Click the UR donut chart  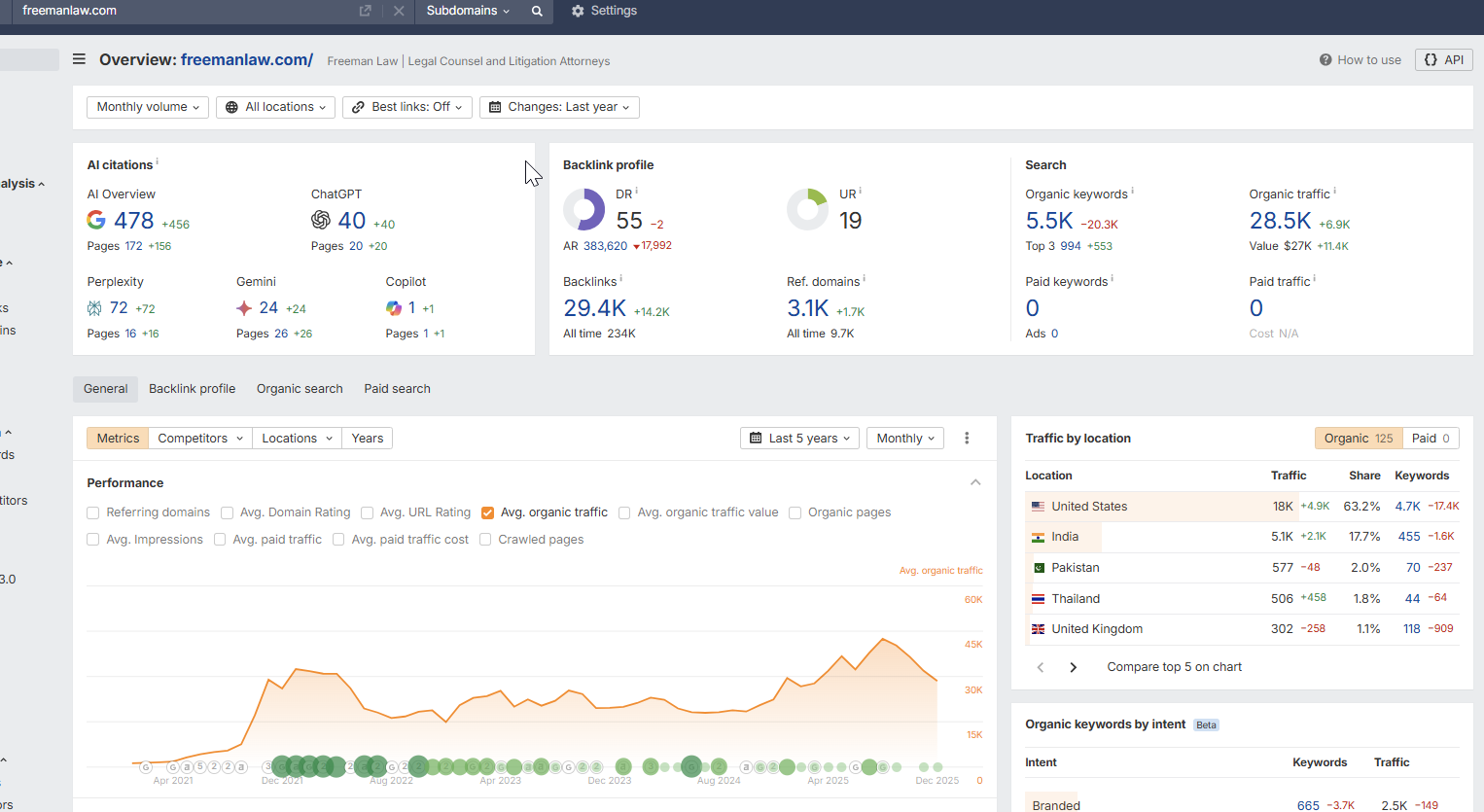coord(808,209)
